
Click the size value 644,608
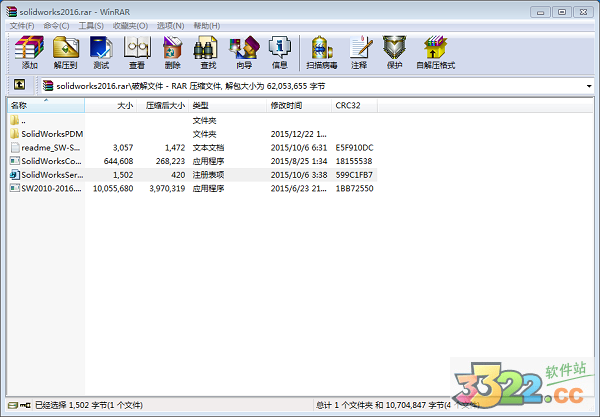pyautogui.click(x=118, y=161)
